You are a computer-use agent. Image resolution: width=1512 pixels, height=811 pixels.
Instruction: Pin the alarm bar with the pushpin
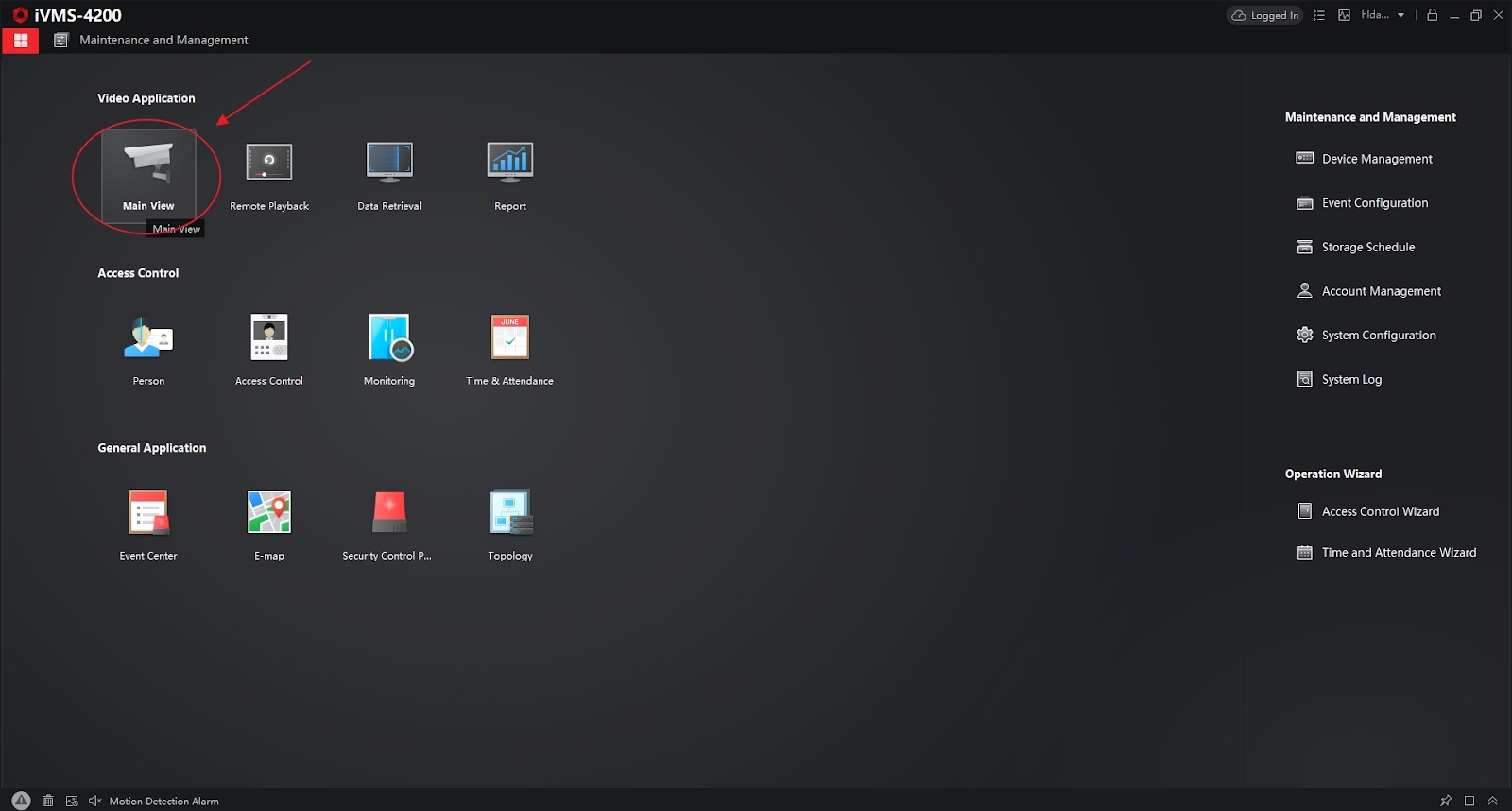point(1446,801)
